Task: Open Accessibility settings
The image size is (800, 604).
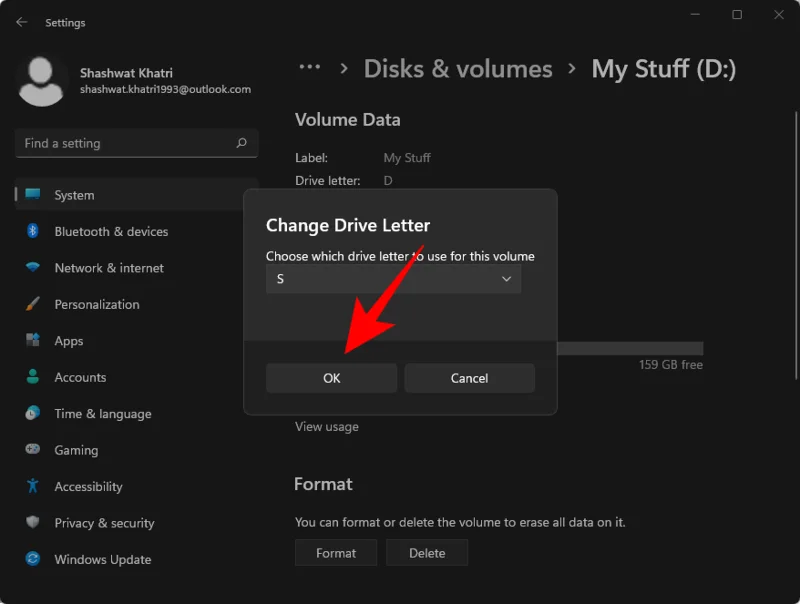Action: click(x=87, y=486)
